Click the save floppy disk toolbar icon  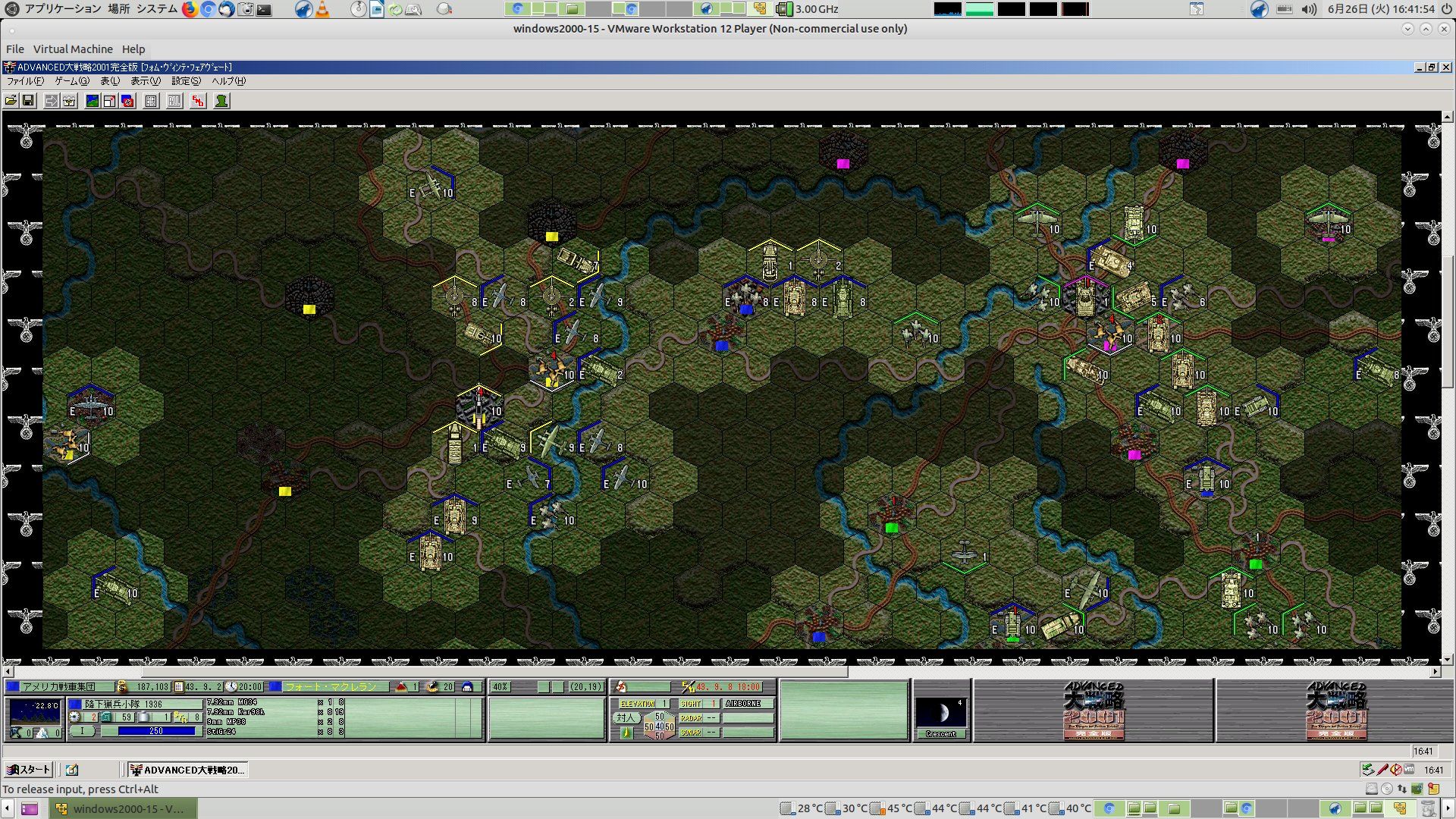point(28,101)
